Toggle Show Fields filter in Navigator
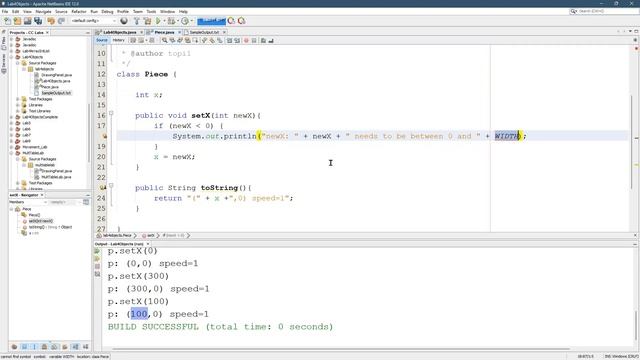 (24, 347)
